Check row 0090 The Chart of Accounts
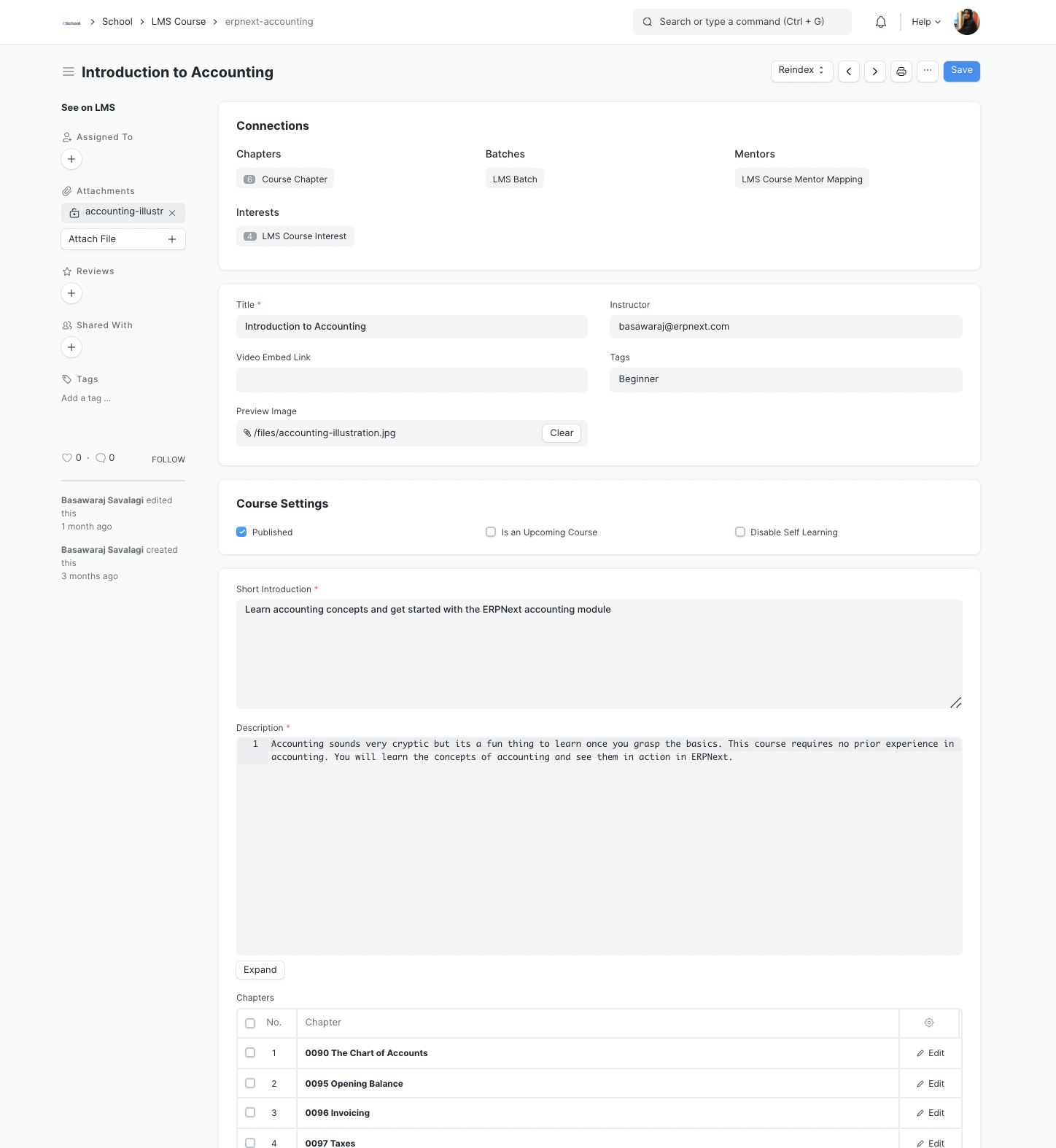 click(250, 1052)
